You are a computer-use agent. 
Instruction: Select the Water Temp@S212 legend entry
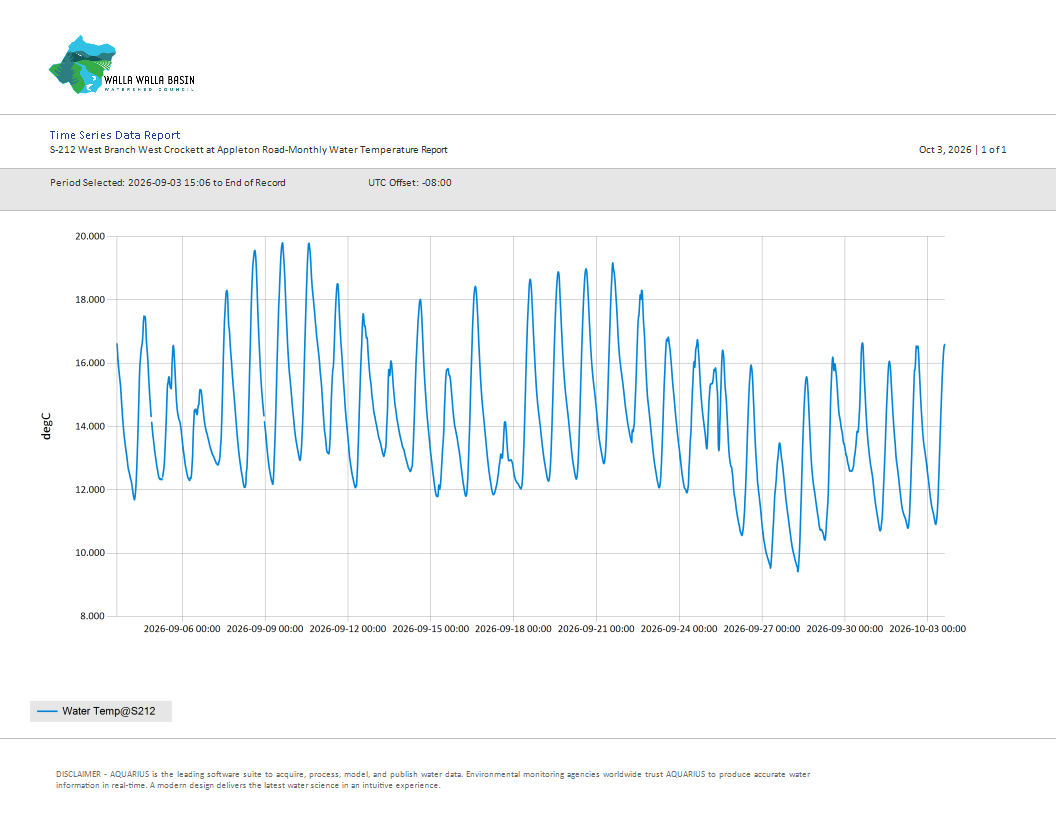click(x=100, y=711)
